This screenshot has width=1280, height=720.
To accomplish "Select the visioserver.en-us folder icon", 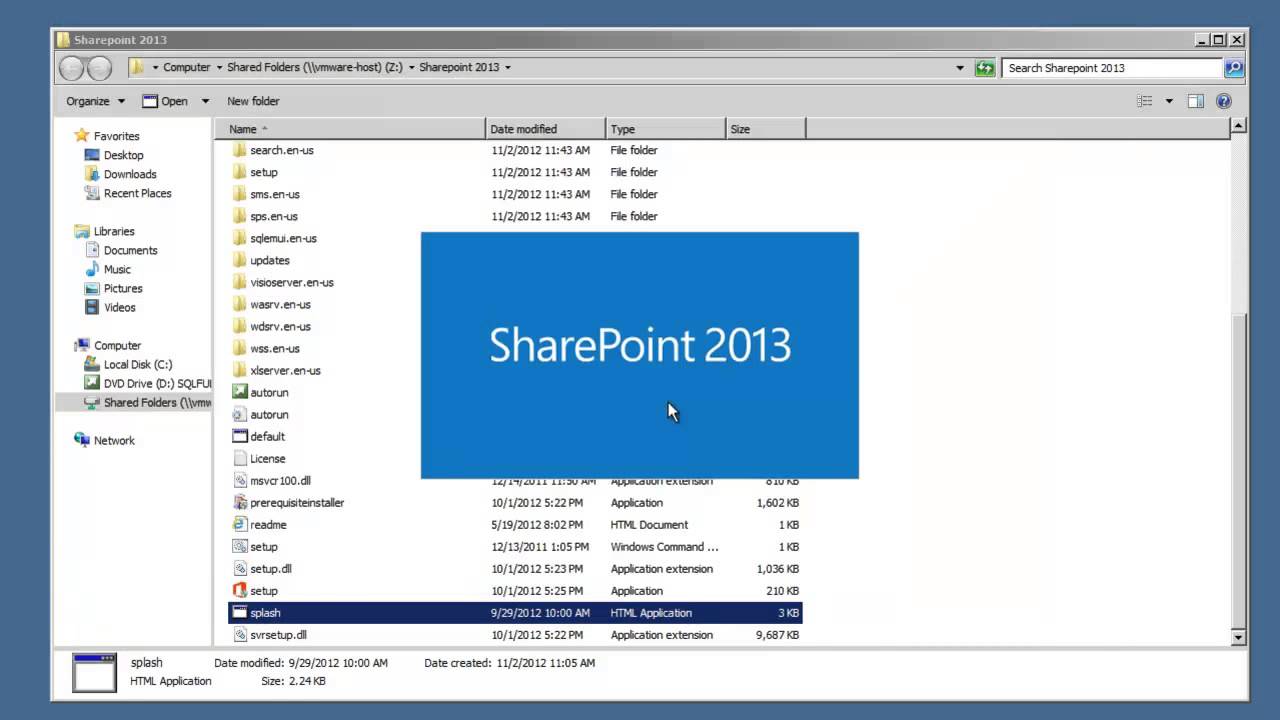I will pyautogui.click(x=239, y=282).
